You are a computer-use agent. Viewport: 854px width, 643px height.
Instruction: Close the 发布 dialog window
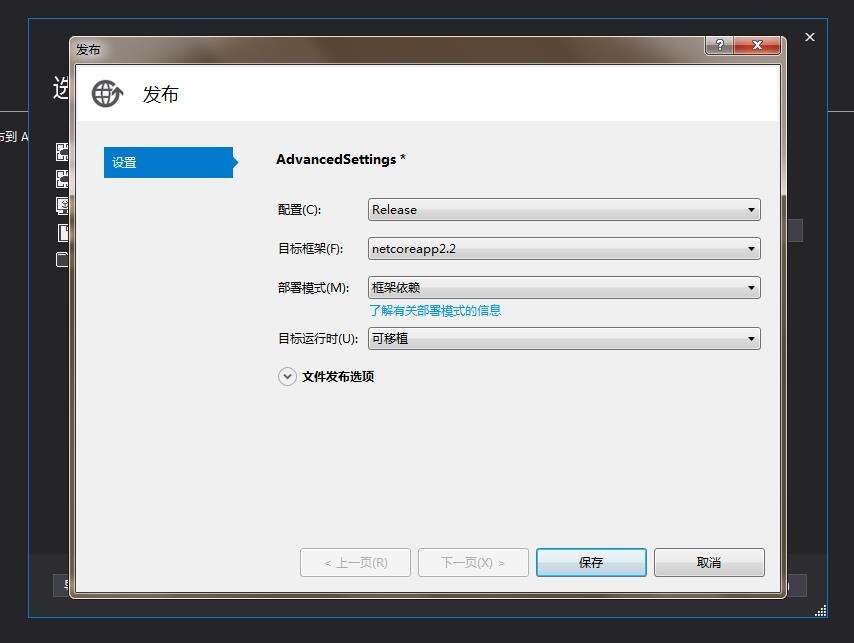(757, 45)
